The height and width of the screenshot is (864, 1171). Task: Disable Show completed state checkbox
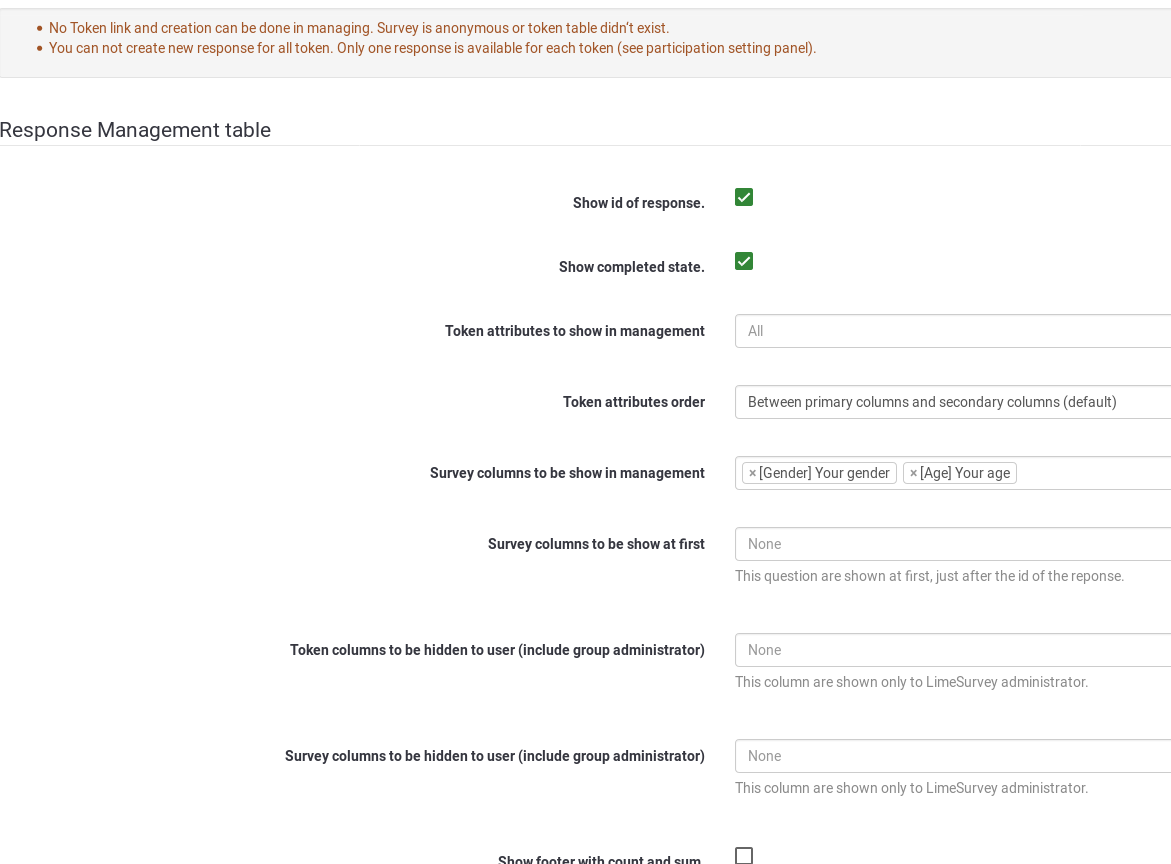(x=744, y=261)
